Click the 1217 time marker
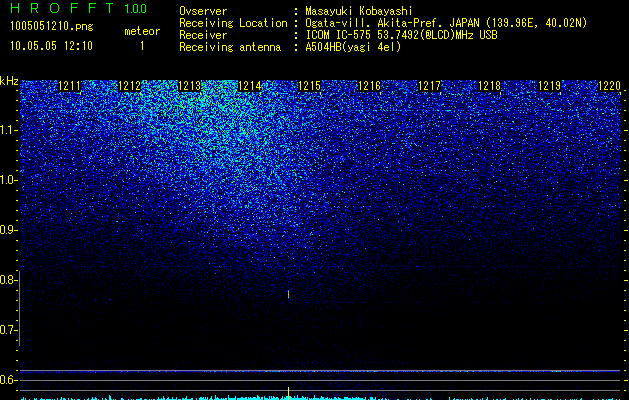This screenshot has height=400, width=629. pos(430,86)
